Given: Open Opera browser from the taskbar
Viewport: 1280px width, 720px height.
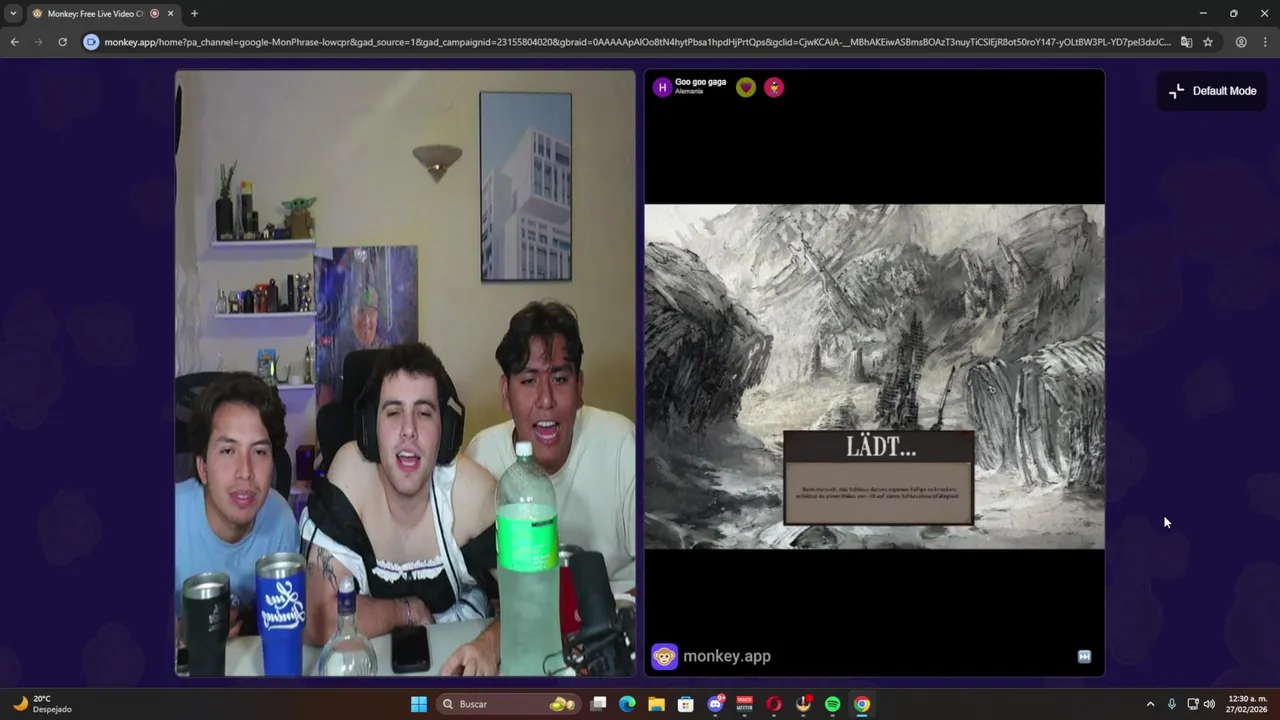Looking at the screenshot, I should pos(773,704).
